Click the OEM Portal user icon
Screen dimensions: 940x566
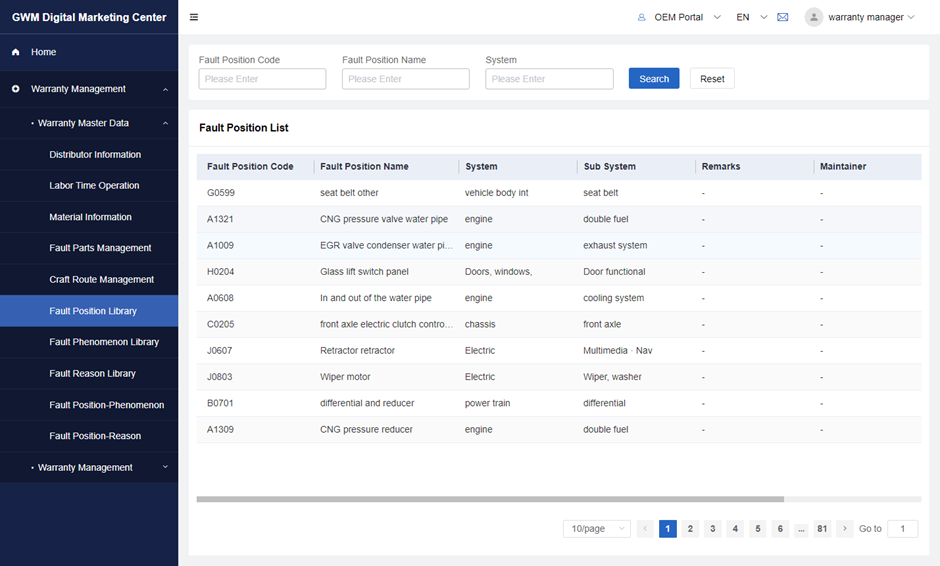click(641, 17)
